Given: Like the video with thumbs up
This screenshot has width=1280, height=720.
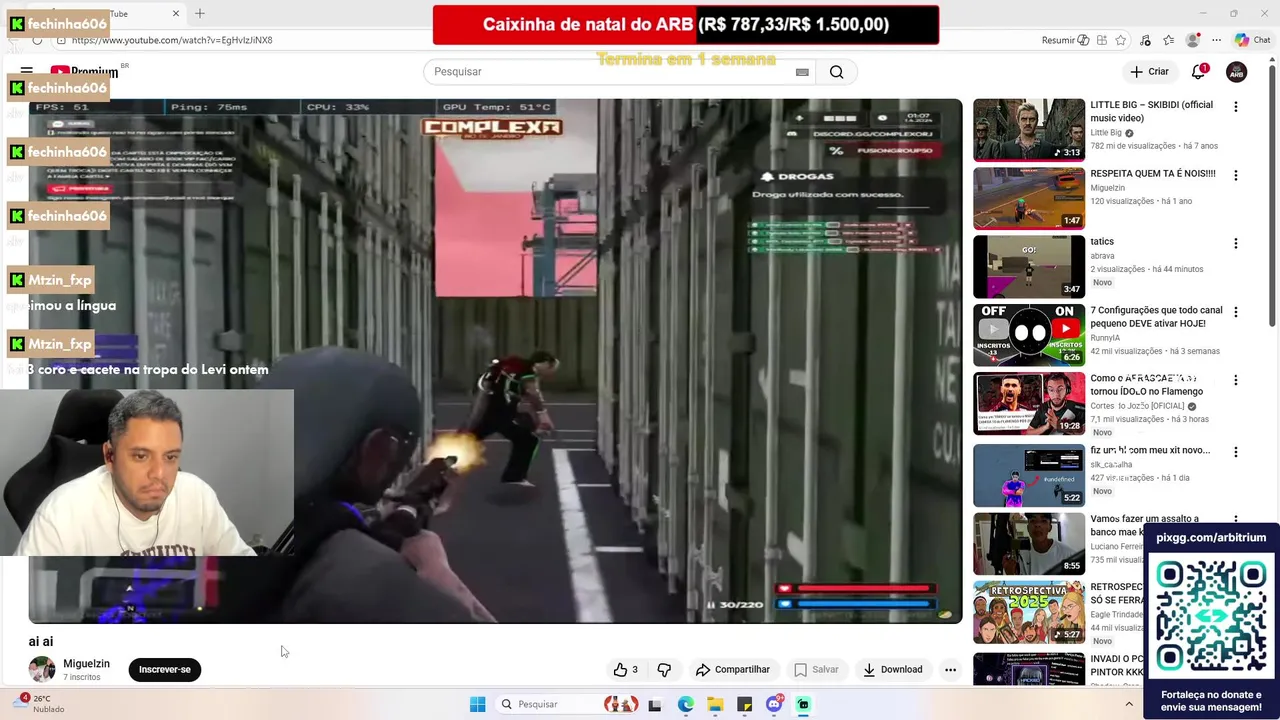Looking at the screenshot, I should (626, 670).
